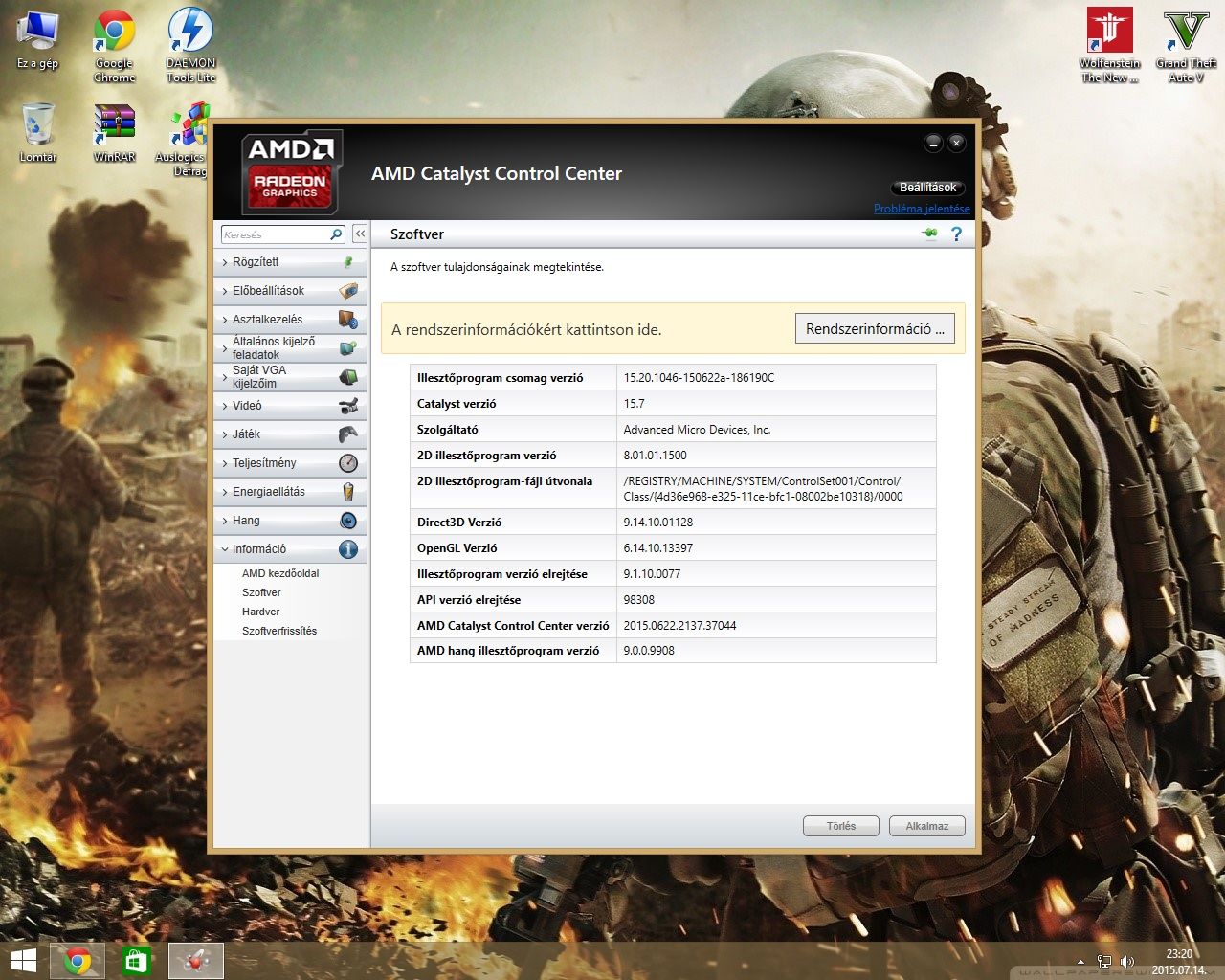Open Lomtár recycle bin icon
The width and height of the screenshot is (1225, 980).
coord(38,132)
